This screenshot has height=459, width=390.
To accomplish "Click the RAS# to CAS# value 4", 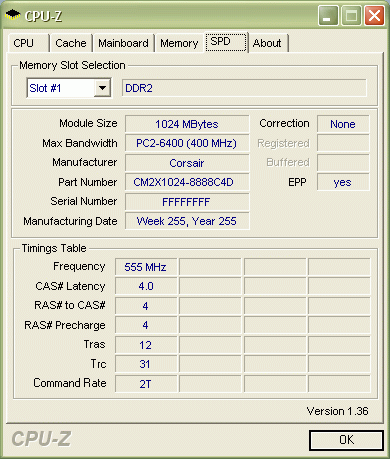I will (x=146, y=306).
